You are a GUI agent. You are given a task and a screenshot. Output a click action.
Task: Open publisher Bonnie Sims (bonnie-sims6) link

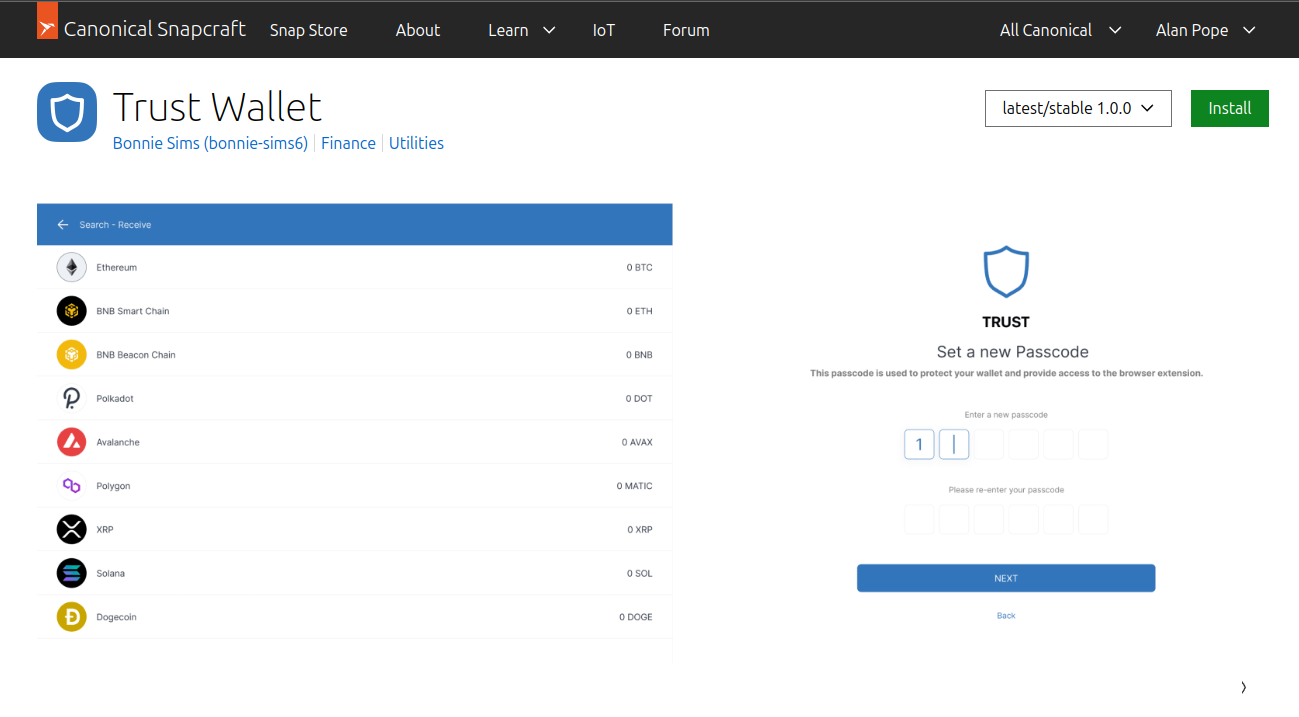coord(210,143)
